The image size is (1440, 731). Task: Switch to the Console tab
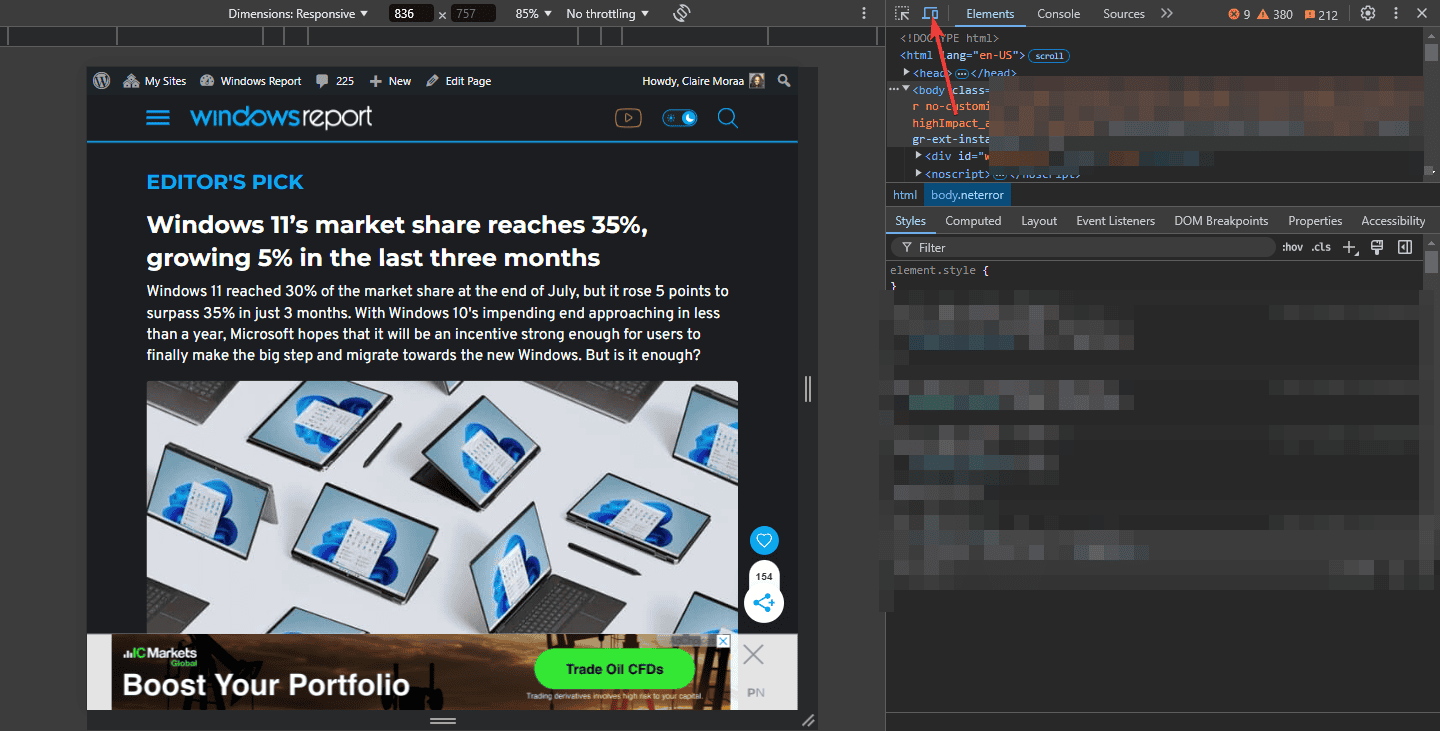pos(1058,14)
